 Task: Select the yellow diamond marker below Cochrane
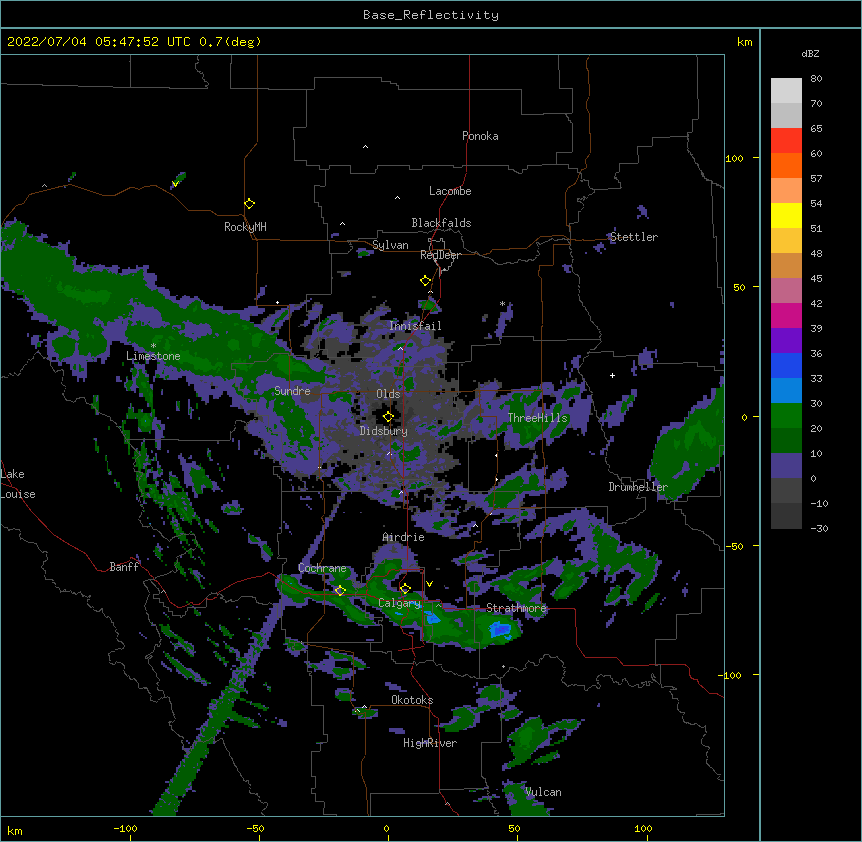tap(340, 591)
